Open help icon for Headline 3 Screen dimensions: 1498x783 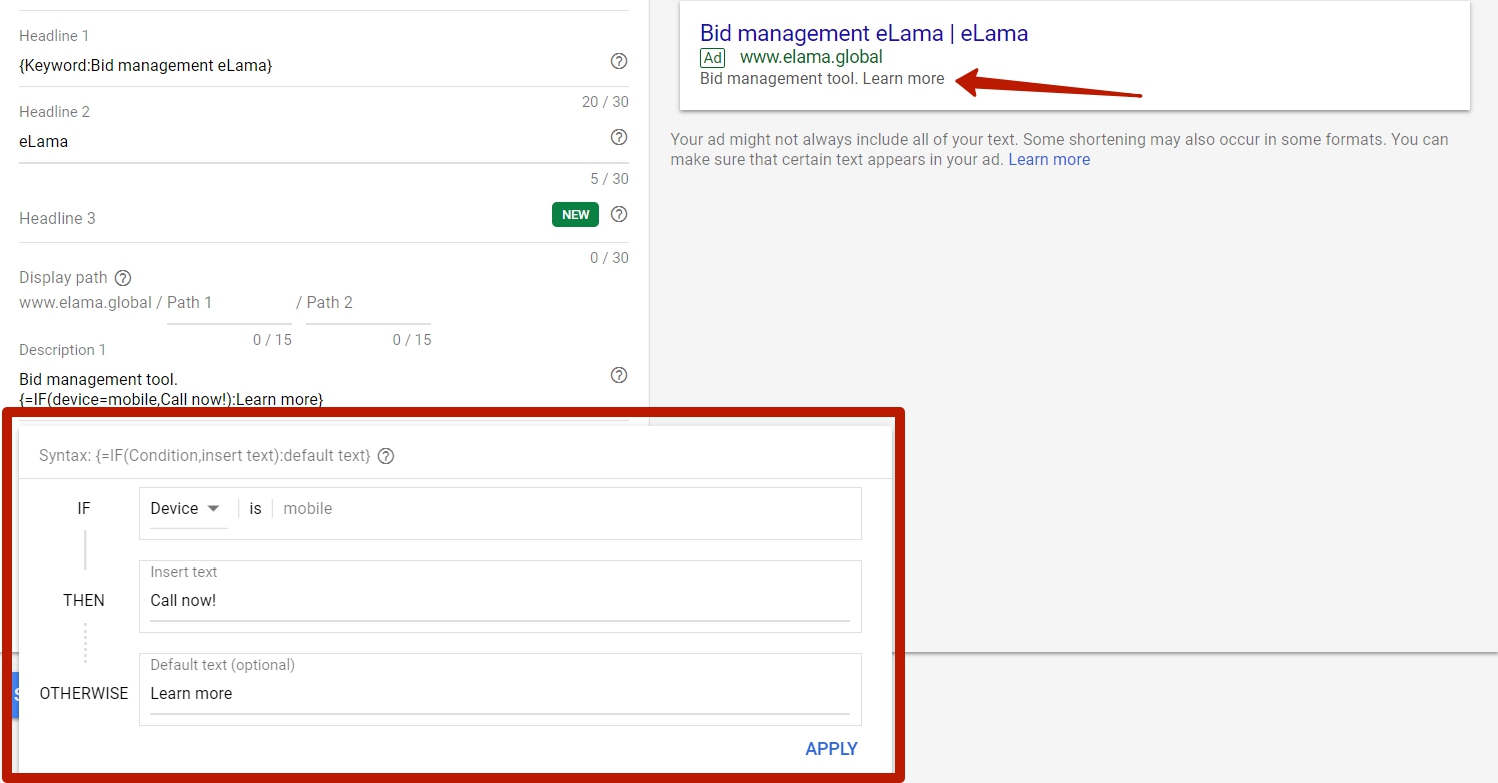coord(619,214)
